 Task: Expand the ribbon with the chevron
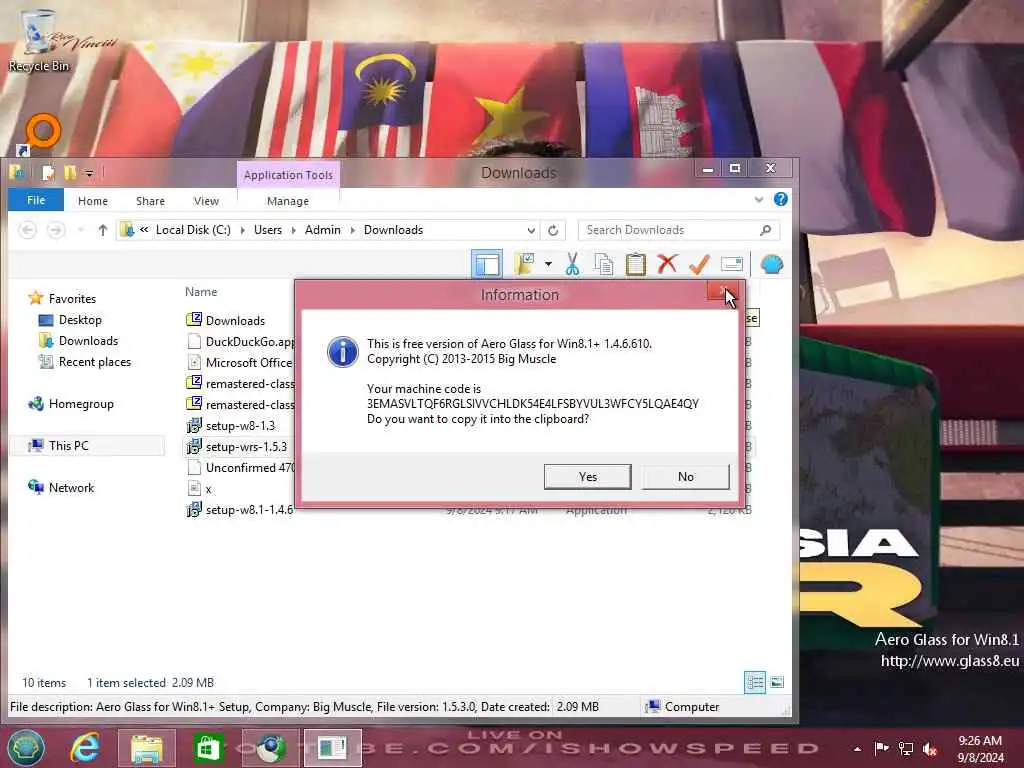point(758,200)
